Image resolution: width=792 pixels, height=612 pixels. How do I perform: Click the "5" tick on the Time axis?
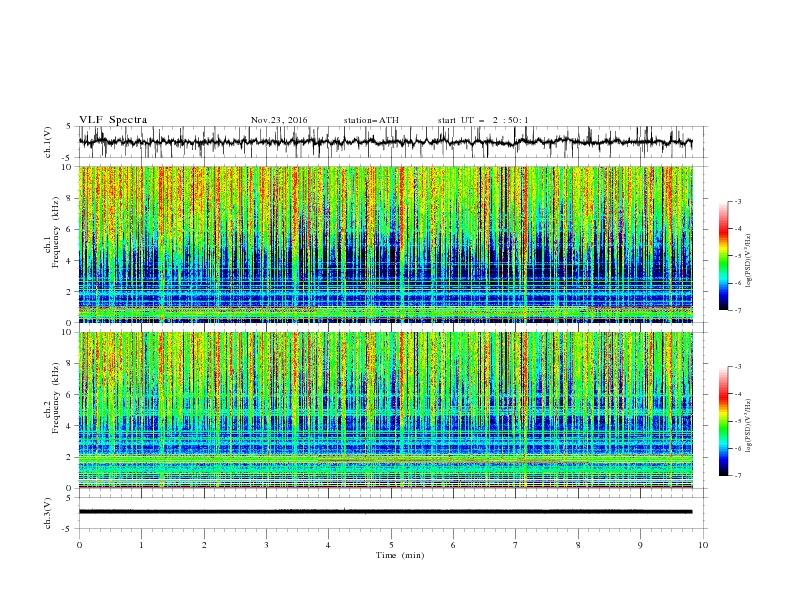[391, 545]
